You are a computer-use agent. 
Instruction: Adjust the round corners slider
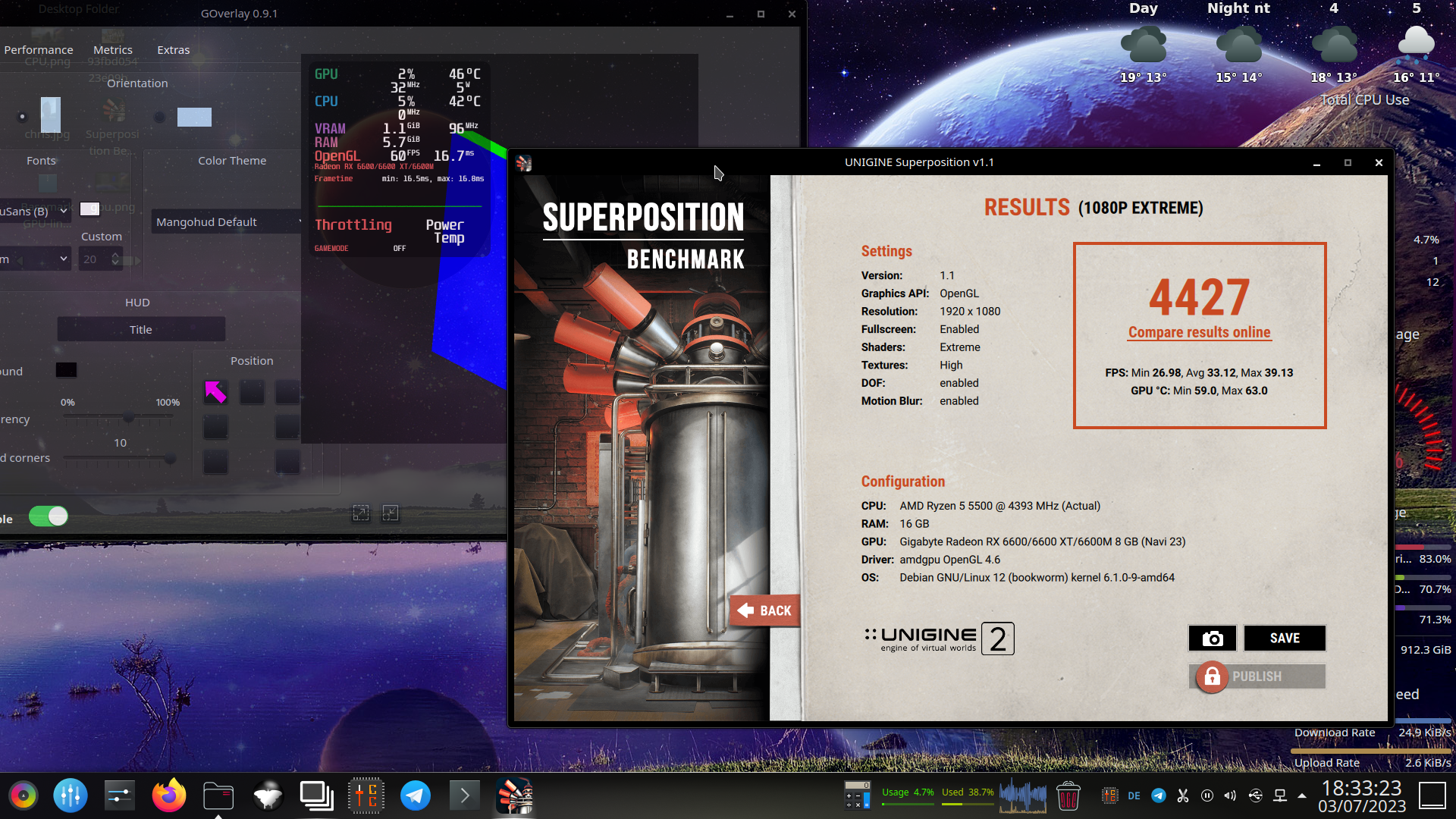point(170,458)
